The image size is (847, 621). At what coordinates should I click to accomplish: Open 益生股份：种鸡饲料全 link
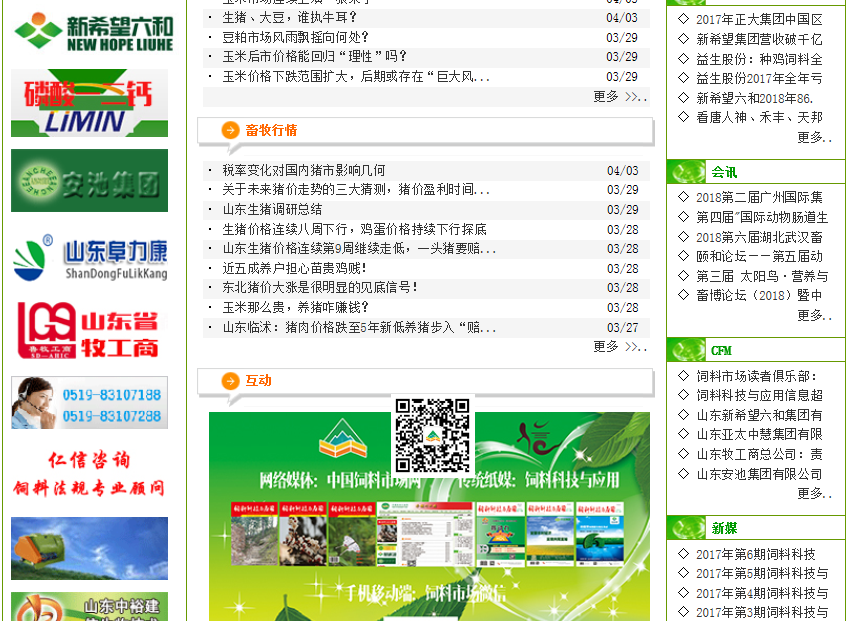pos(759,59)
